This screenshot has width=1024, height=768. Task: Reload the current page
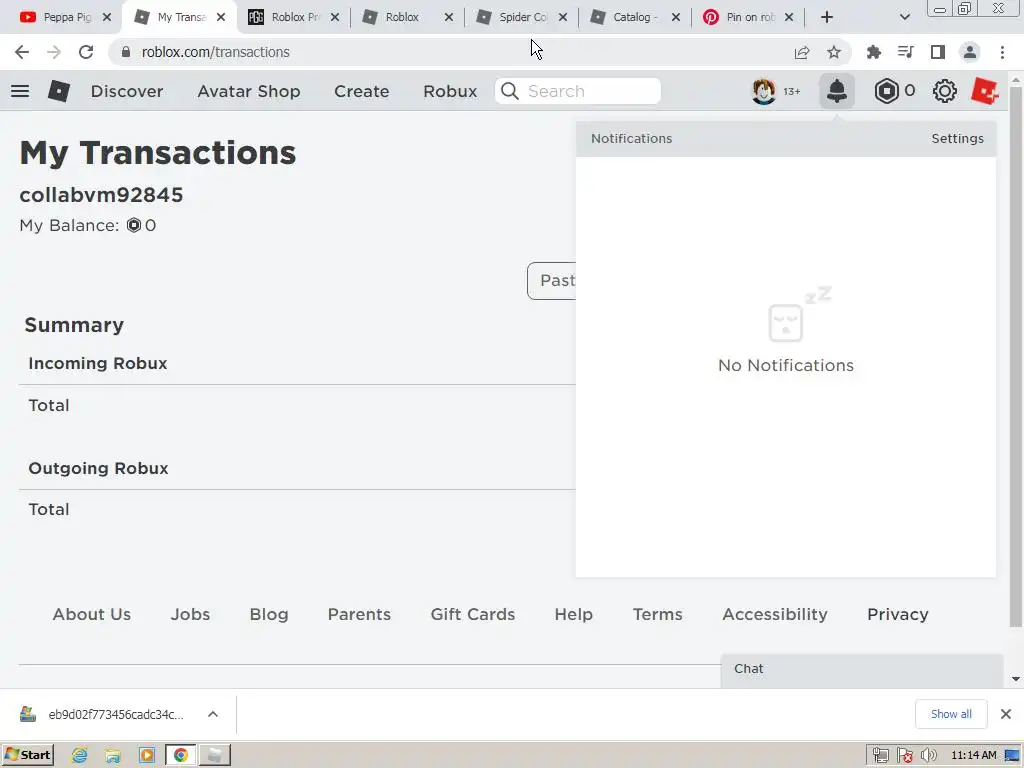coord(86,52)
